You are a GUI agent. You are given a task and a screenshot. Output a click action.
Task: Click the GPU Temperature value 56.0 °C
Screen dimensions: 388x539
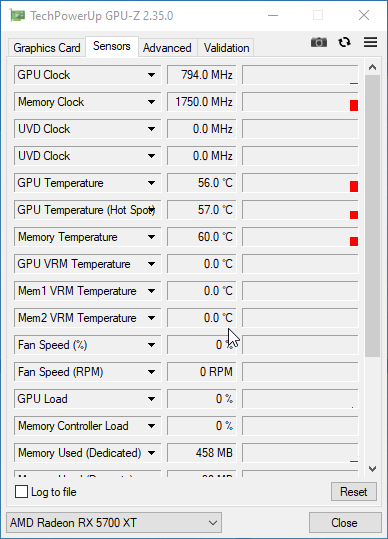(202, 183)
